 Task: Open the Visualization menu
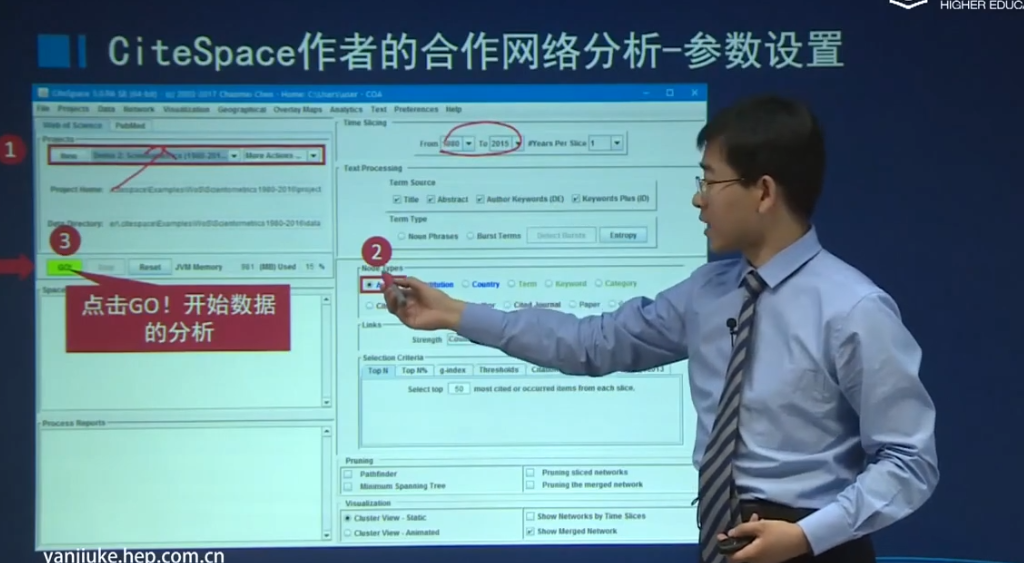186,109
